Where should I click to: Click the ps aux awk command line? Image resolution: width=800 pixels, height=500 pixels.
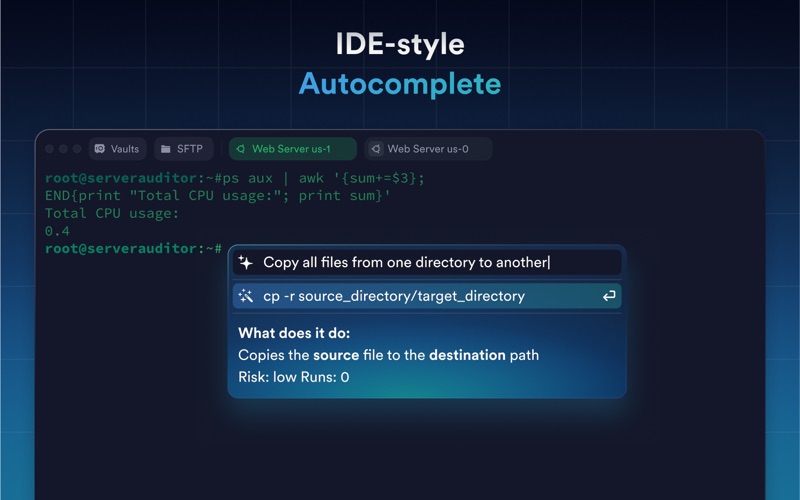click(x=235, y=178)
